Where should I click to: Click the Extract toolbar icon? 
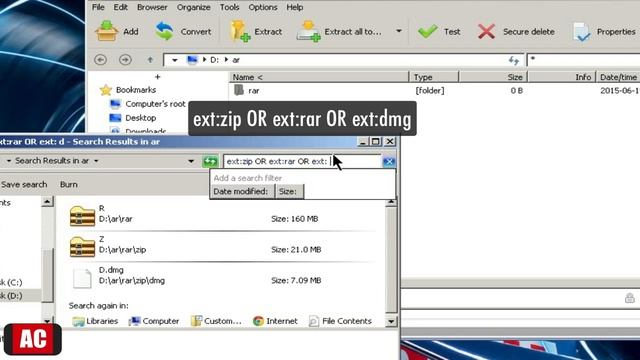[x=240, y=31]
